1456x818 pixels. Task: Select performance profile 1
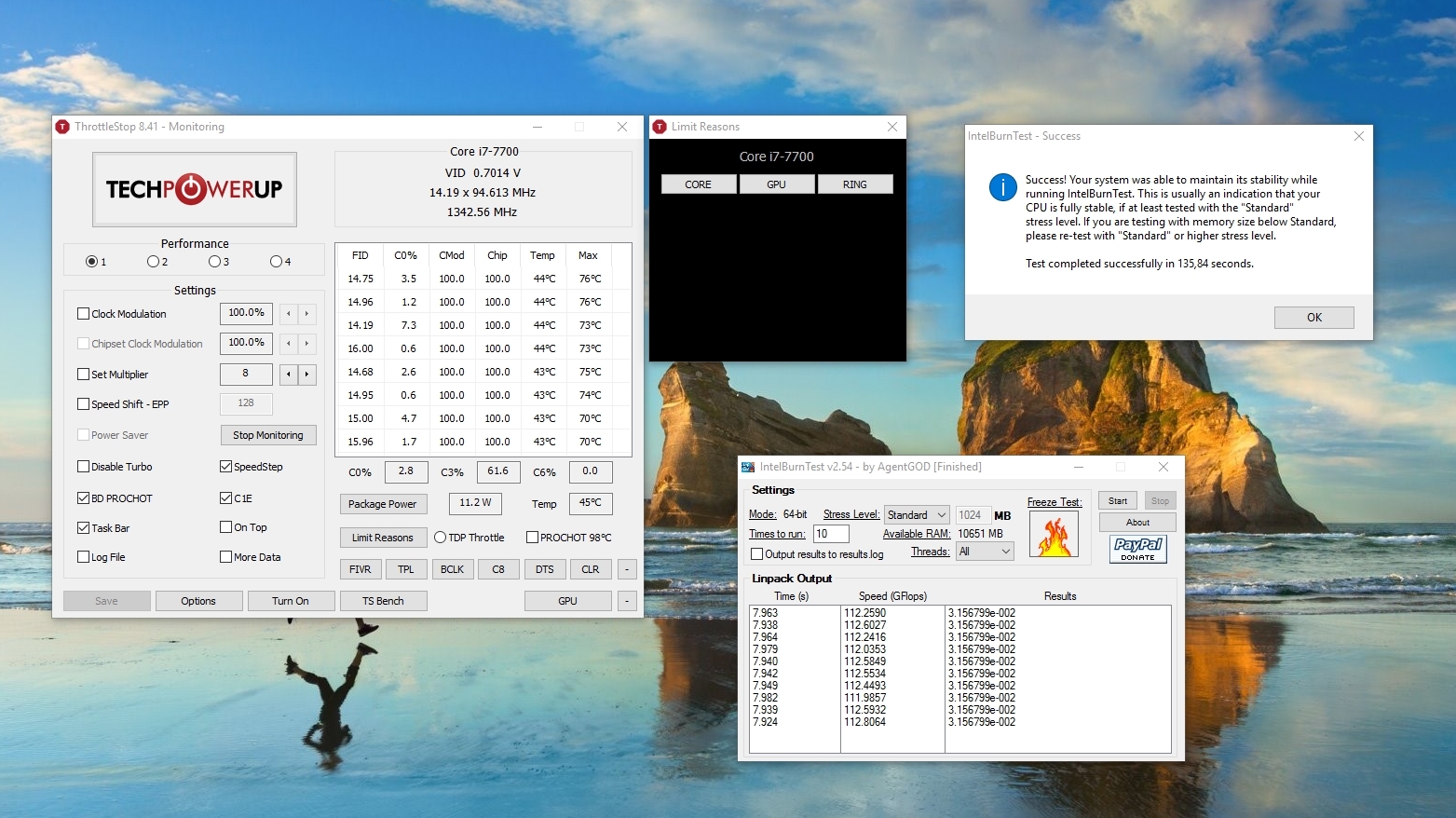[x=91, y=262]
